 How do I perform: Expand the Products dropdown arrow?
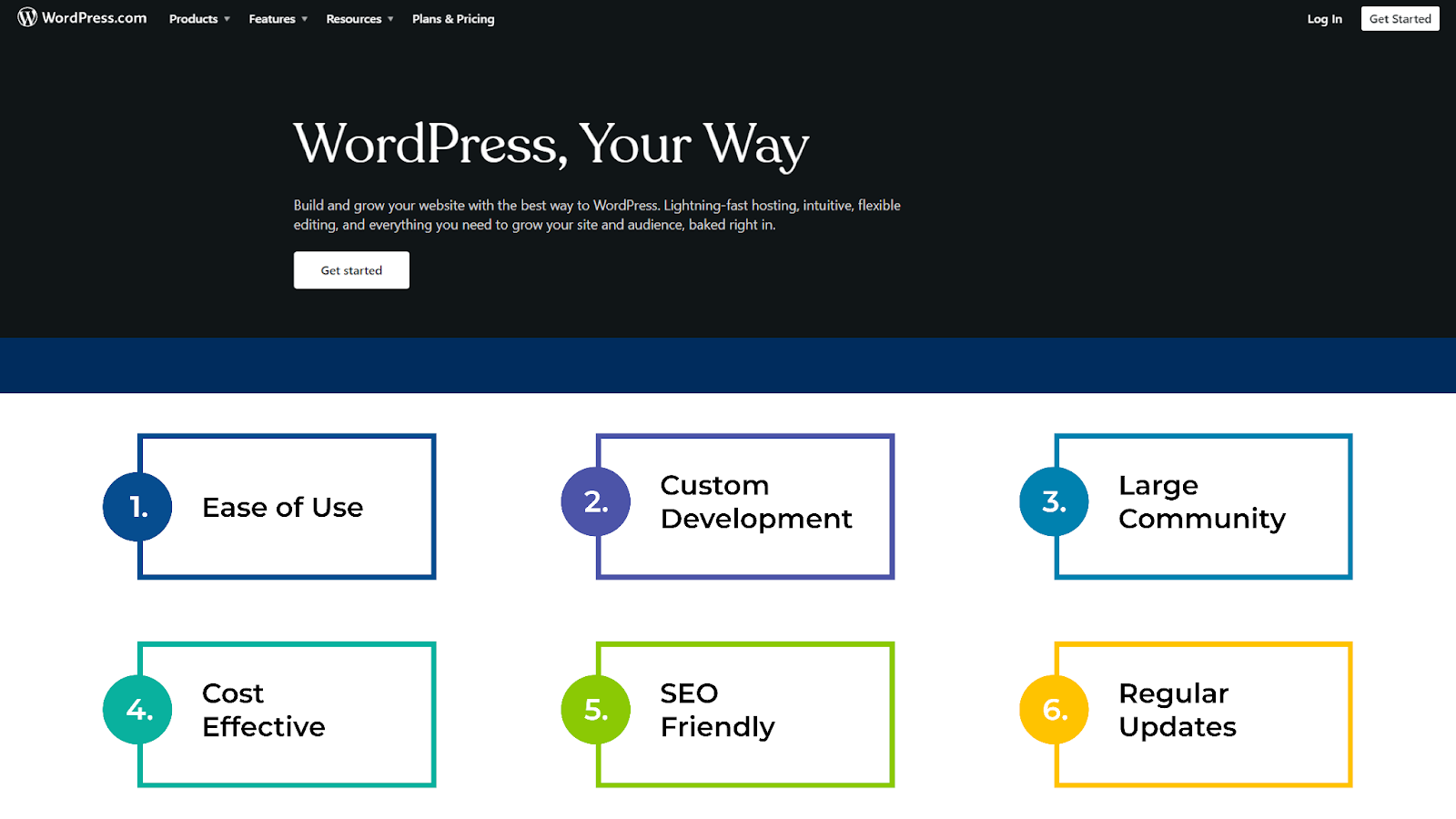(227, 19)
